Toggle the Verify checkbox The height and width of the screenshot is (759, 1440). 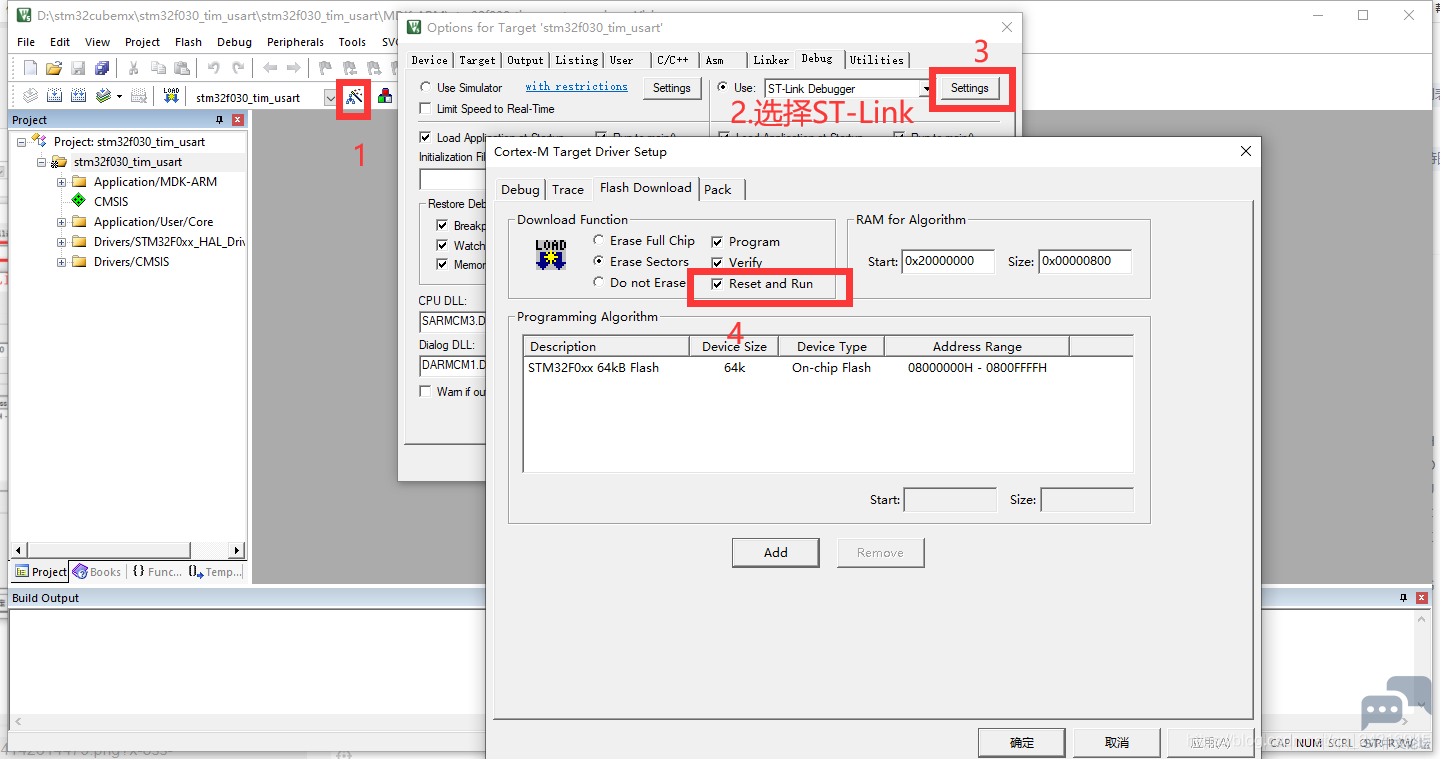coord(717,263)
